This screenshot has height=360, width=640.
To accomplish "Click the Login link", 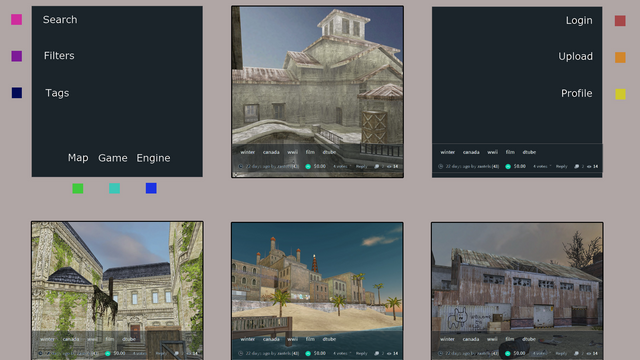I will [x=579, y=20].
